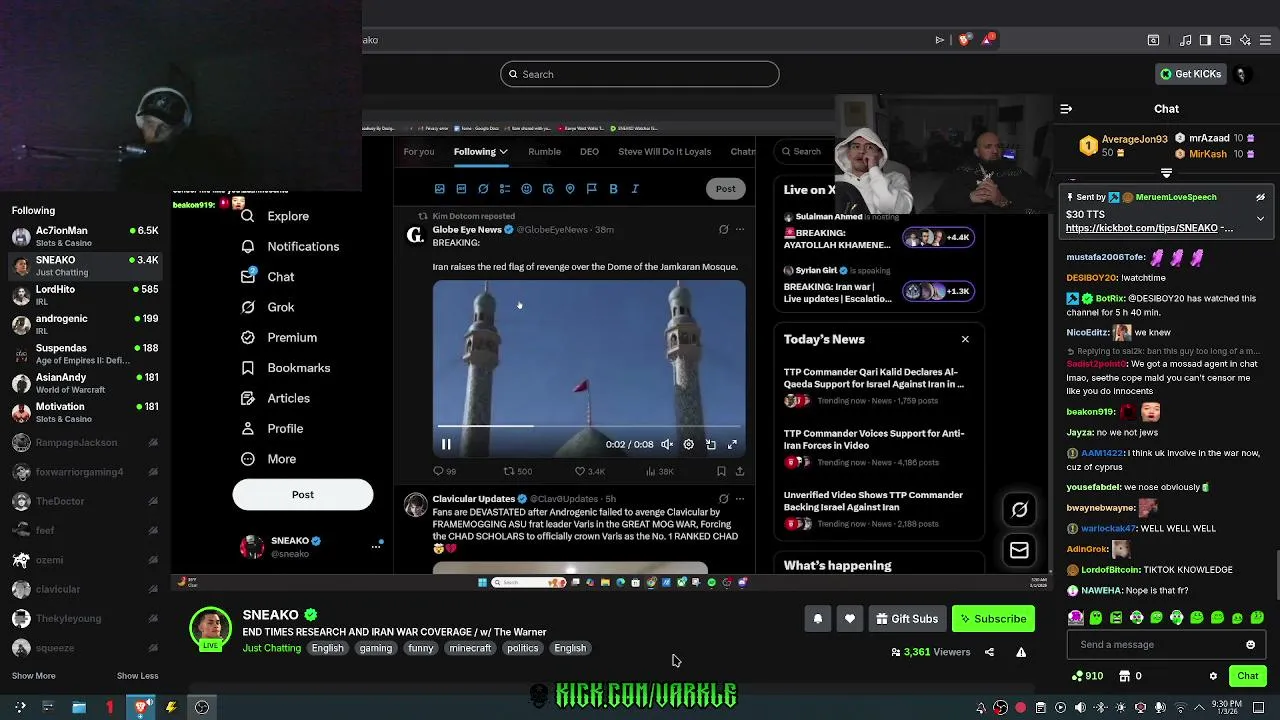The width and height of the screenshot is (1280, 720).
Task: Open browser hamburger menu
Action: point(1265,40)
